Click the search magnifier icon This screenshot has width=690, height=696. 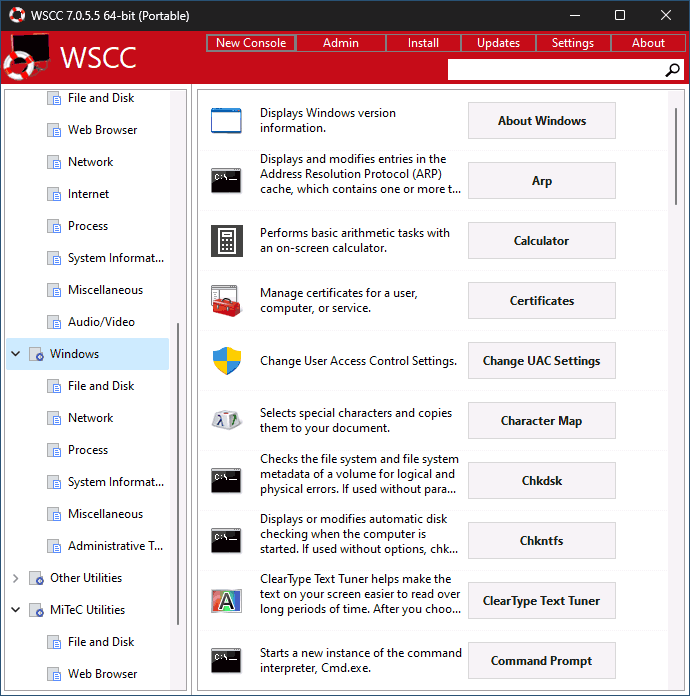click(x=672, y=70)
